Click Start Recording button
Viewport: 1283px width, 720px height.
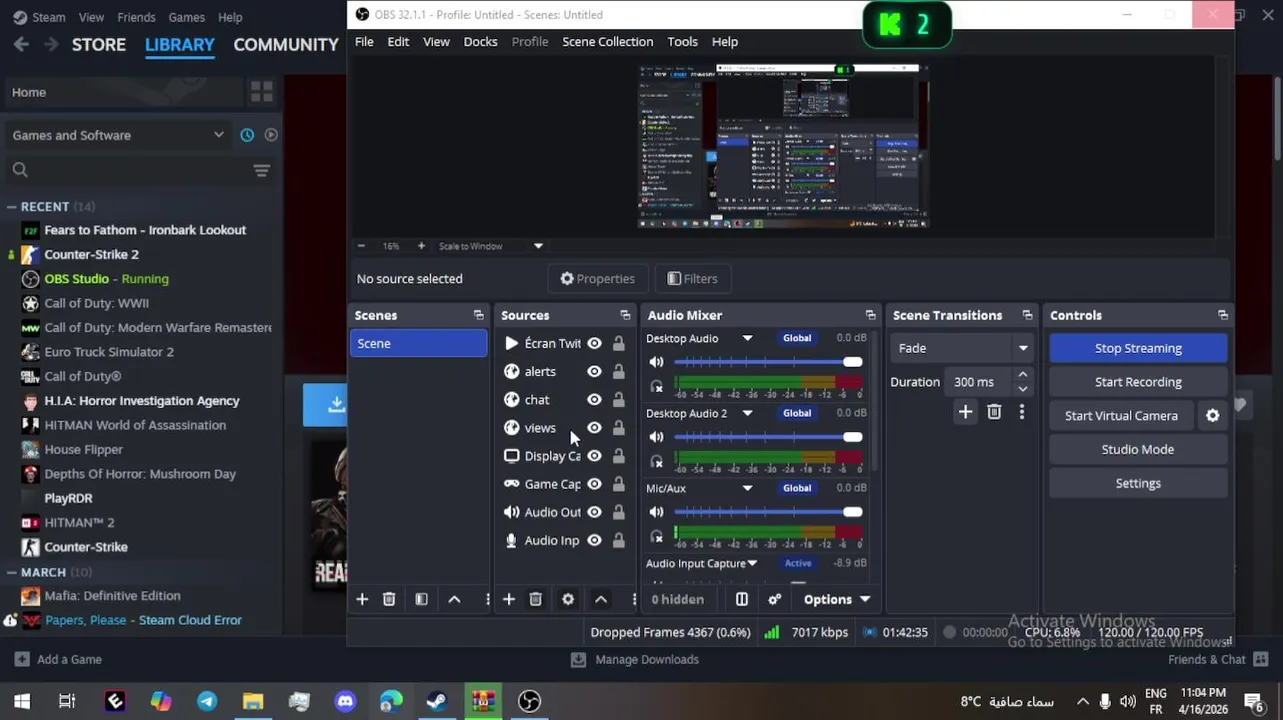1138,382
